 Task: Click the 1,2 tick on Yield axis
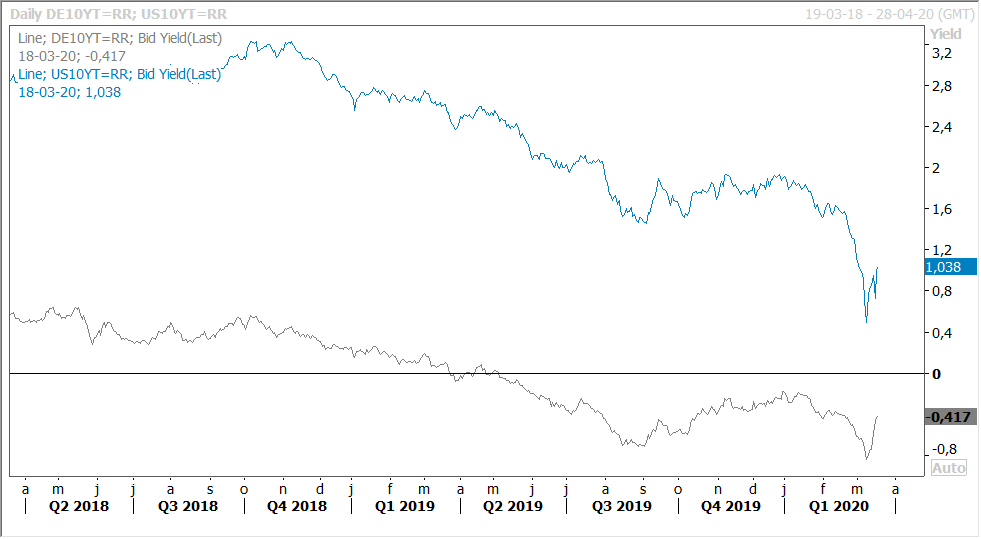click(942, 250)
